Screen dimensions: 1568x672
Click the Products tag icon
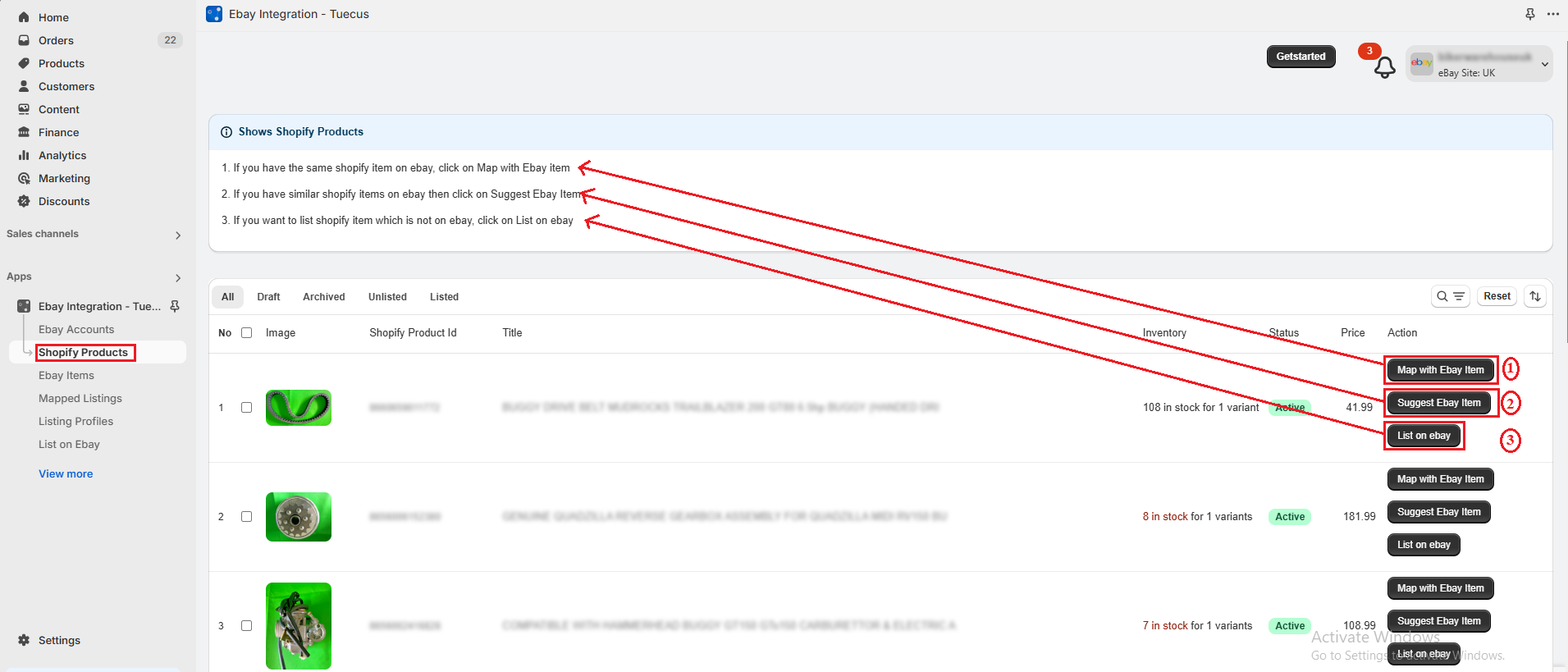point(24,63)
